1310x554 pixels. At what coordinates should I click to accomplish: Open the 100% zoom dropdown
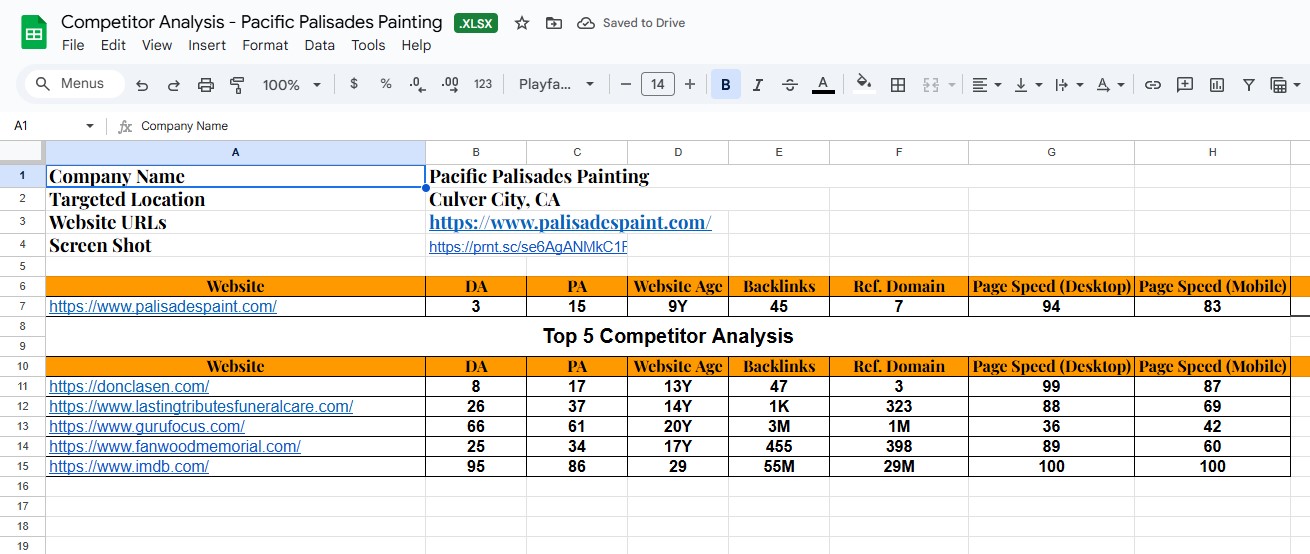pos(292,85)
